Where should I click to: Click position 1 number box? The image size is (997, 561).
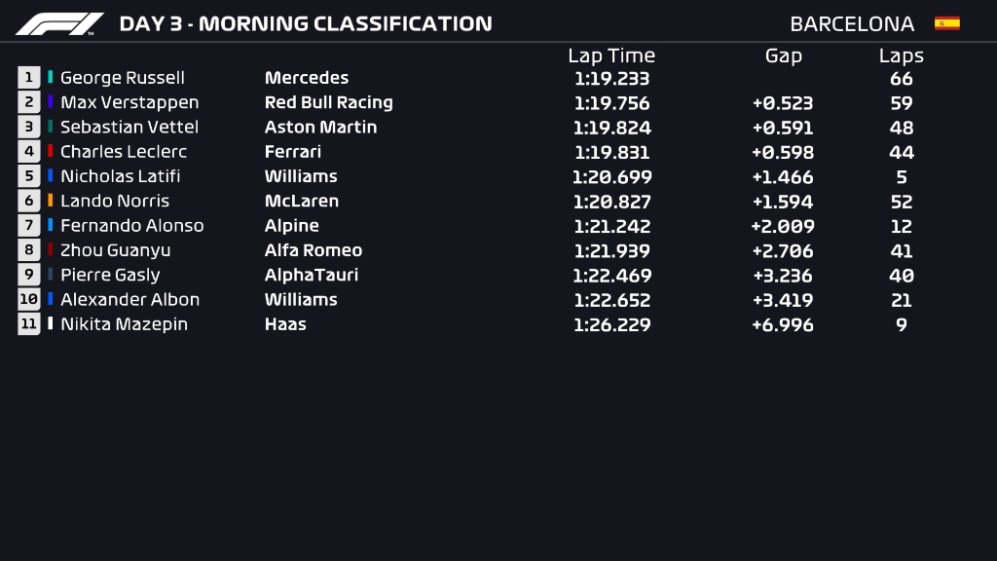click(x=29, y=78)
